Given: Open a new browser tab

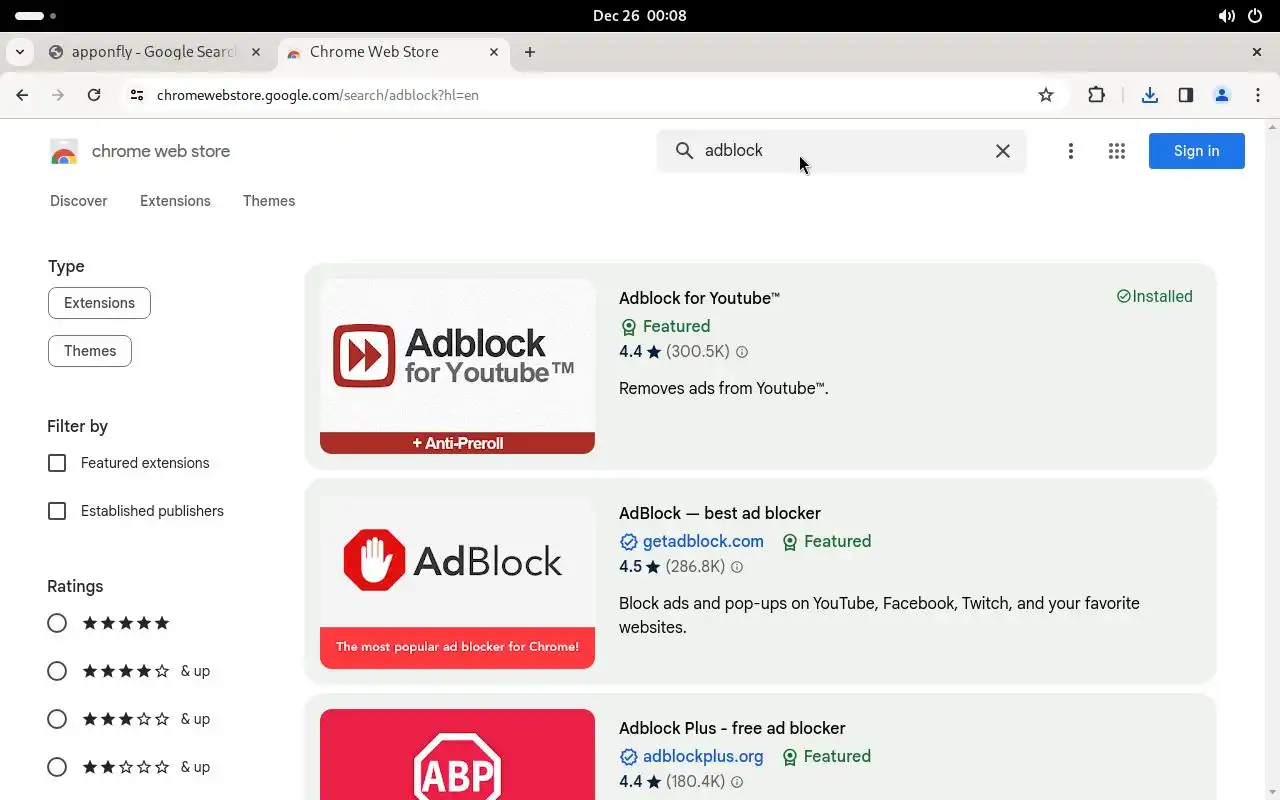Looking at the screenshot, I should click(x=530, y=52).
